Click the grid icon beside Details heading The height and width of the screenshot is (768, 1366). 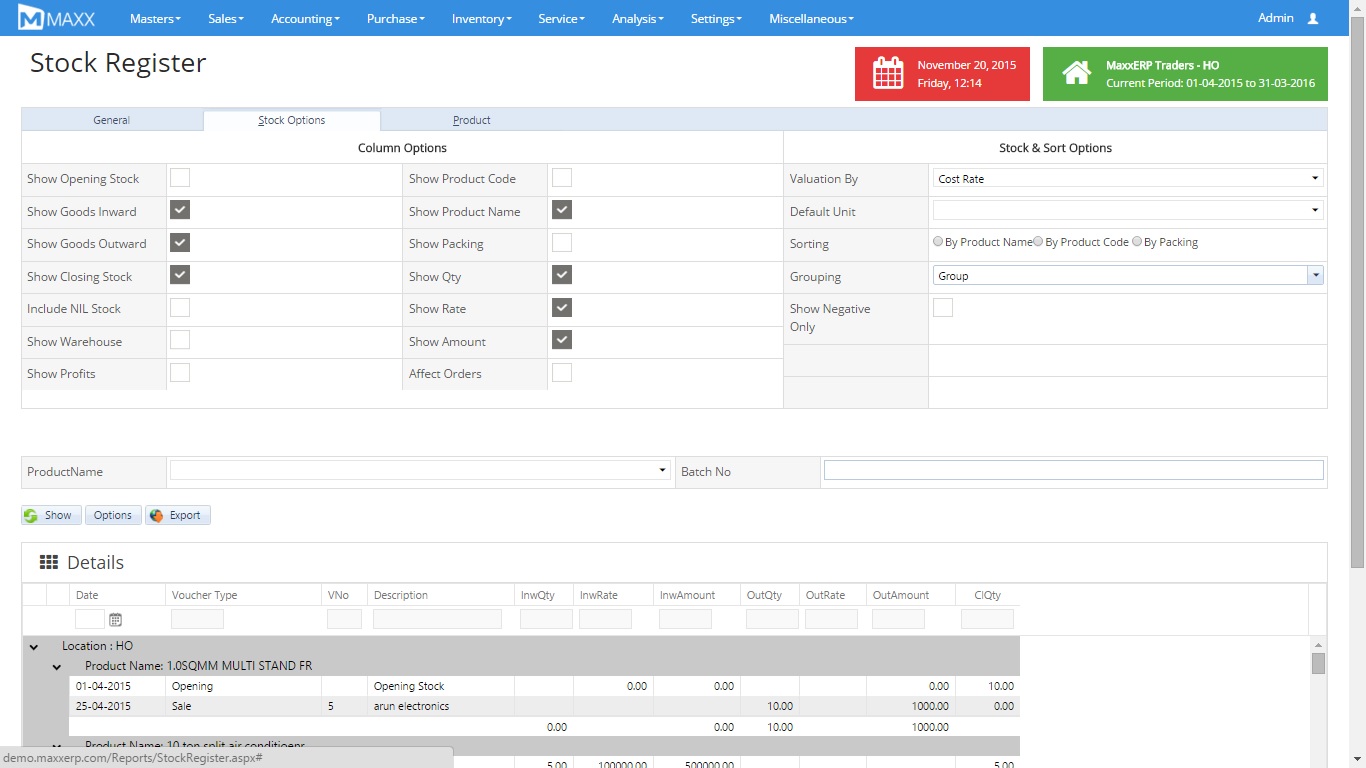pos(49,563)
